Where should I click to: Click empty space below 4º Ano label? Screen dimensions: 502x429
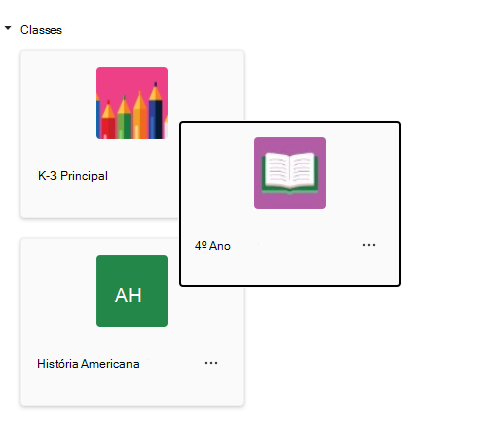click(x=290, y=268)
